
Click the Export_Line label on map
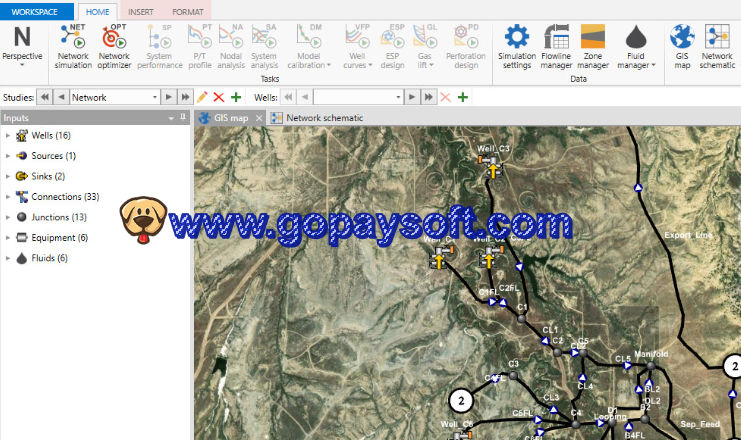(x=688, y=235)
